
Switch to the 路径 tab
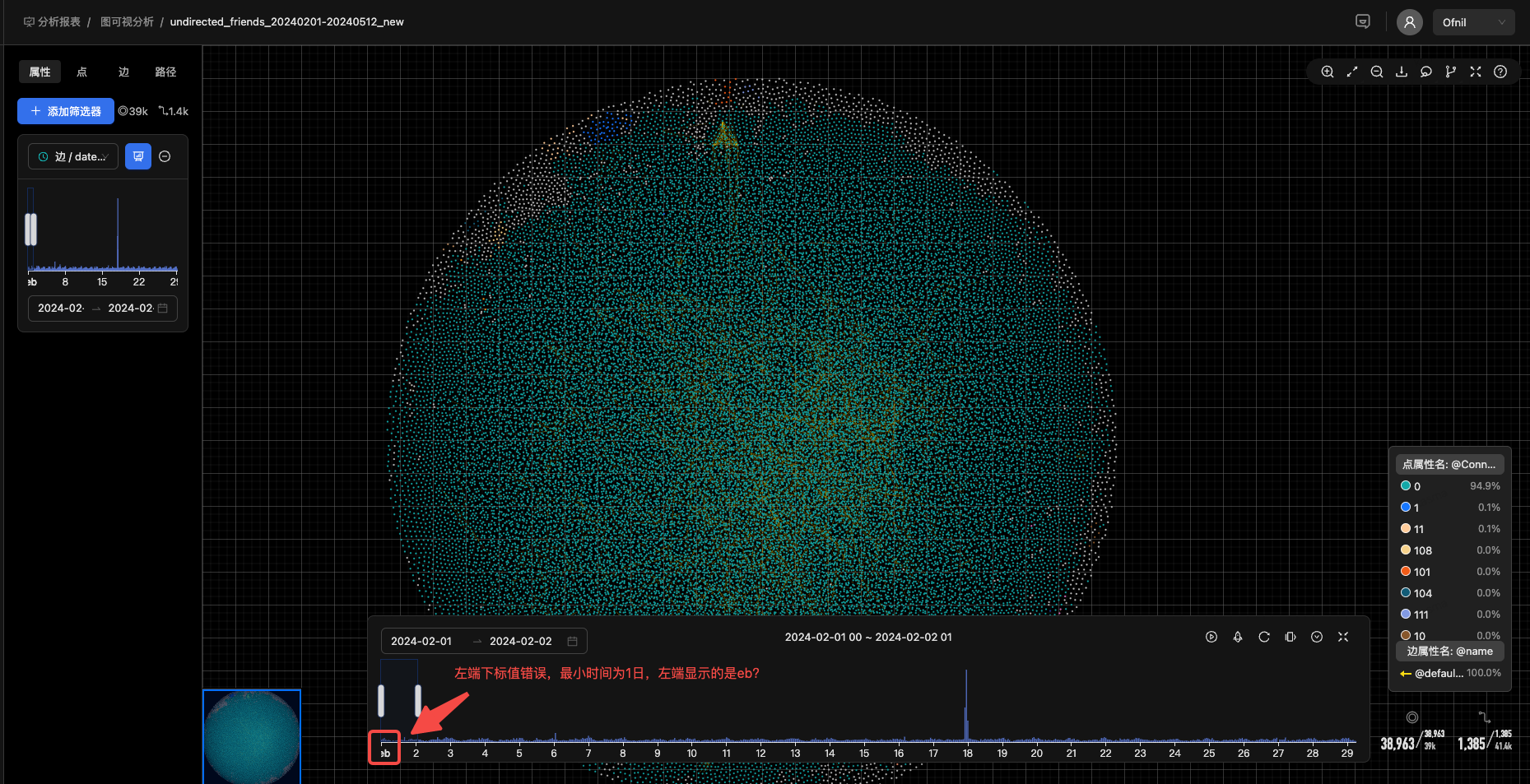pyautogui.click(x=165, y=72)
